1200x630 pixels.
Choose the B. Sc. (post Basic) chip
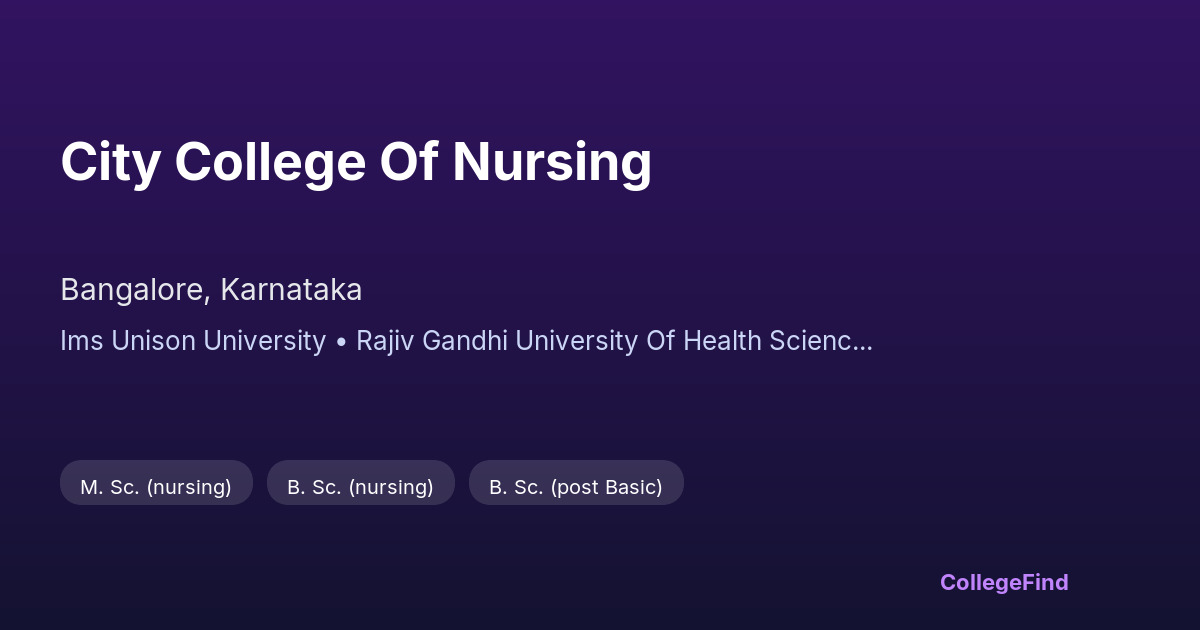tap(576, 487)
